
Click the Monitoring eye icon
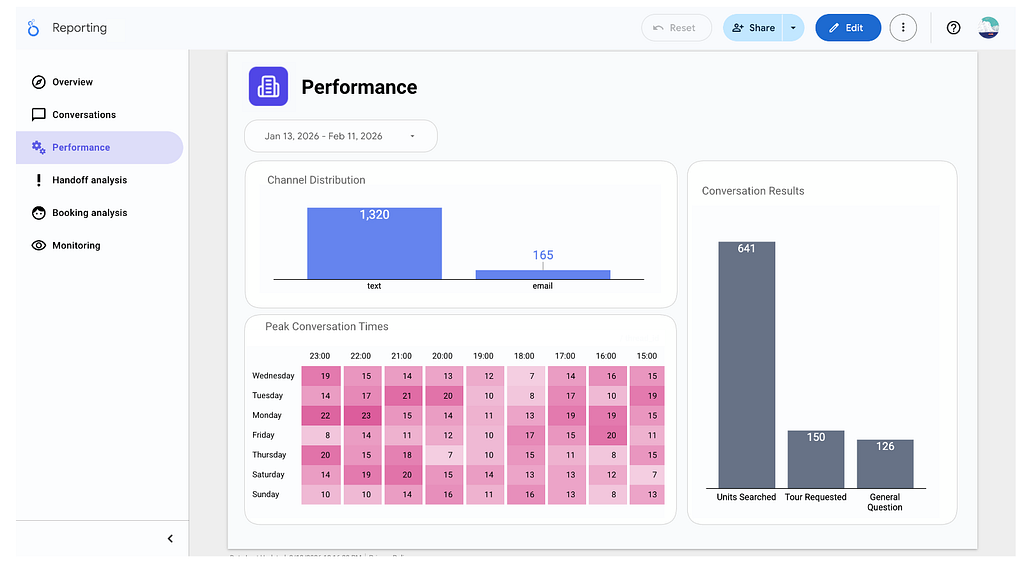pyautogui.click(x=39, y=245)
